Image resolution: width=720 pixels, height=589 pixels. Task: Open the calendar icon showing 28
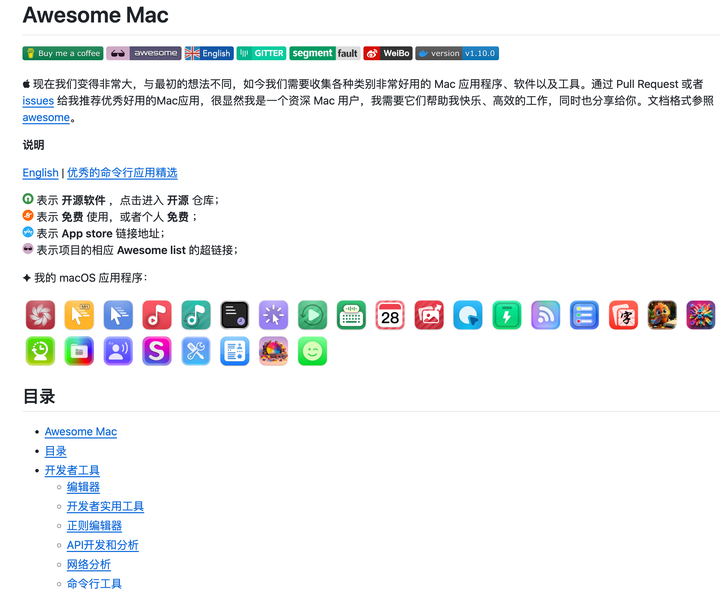click(x=390, y=315)
